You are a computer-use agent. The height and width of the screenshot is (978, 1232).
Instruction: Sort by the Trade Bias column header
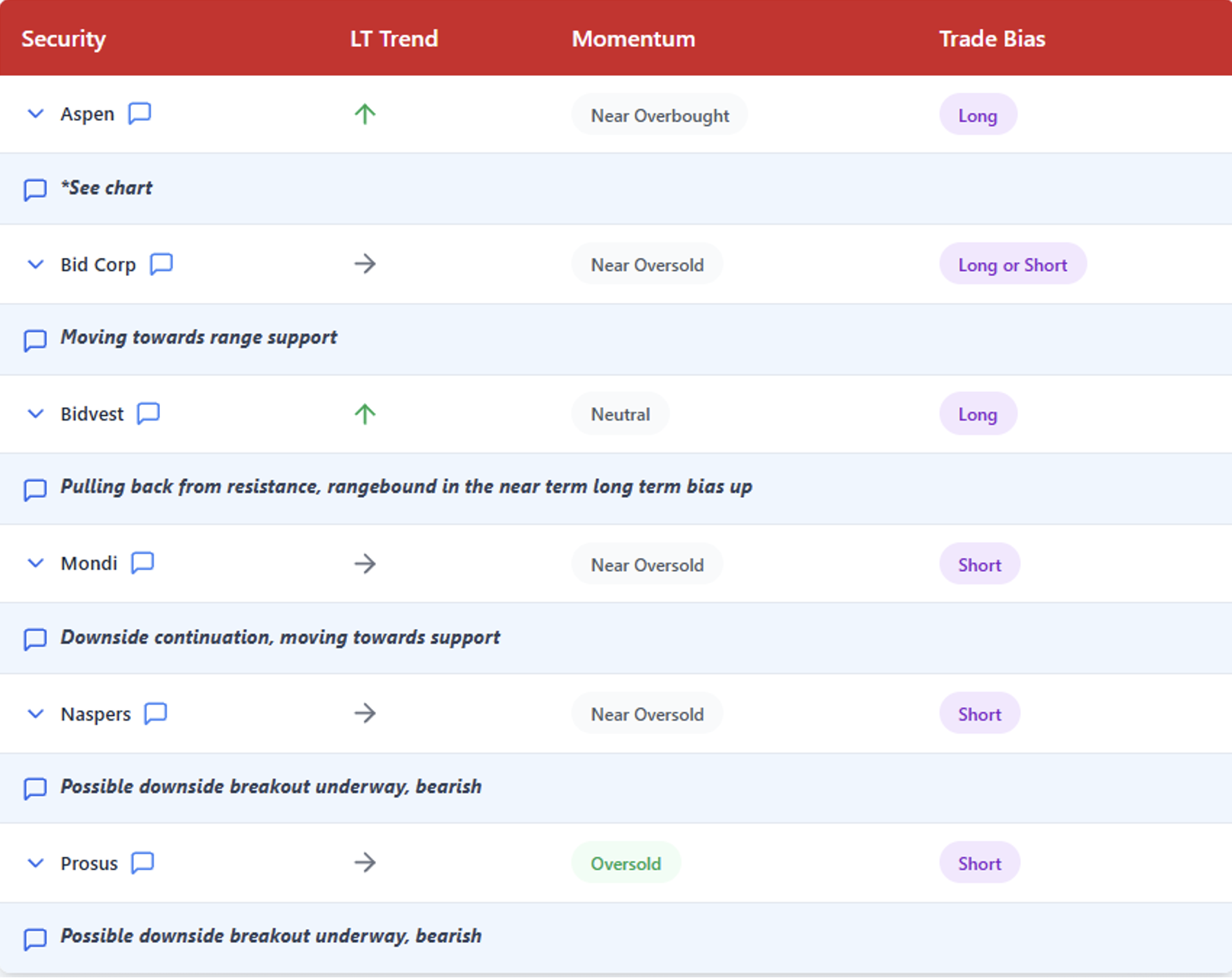[992, 39]
